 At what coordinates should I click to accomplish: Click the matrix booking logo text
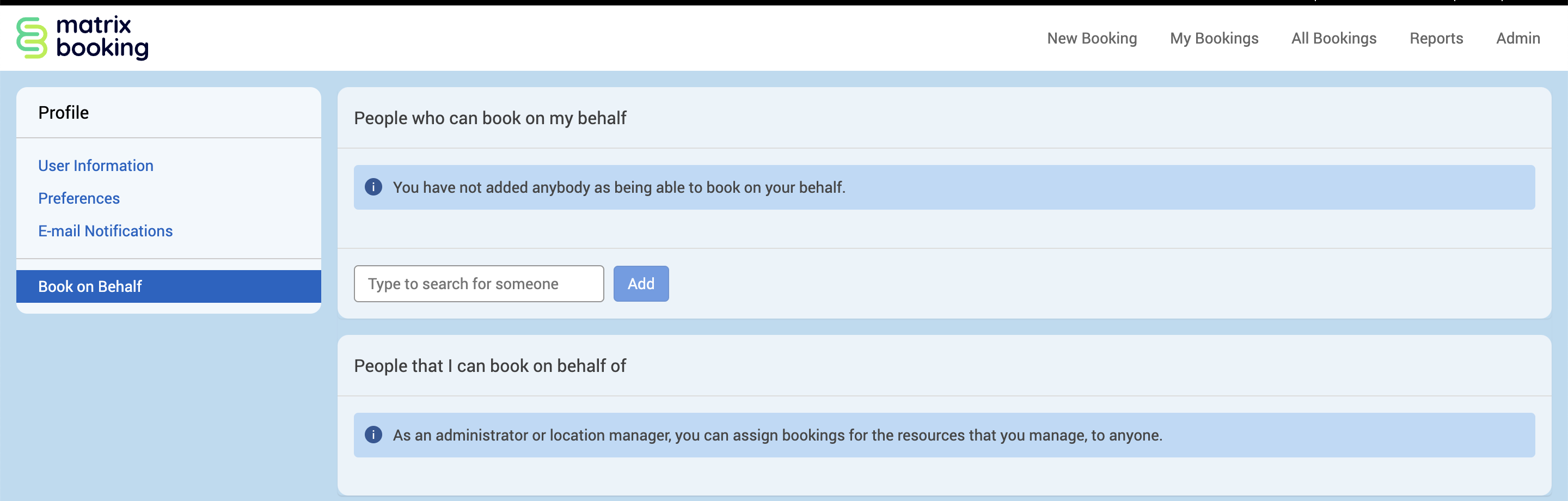[102, 38]
